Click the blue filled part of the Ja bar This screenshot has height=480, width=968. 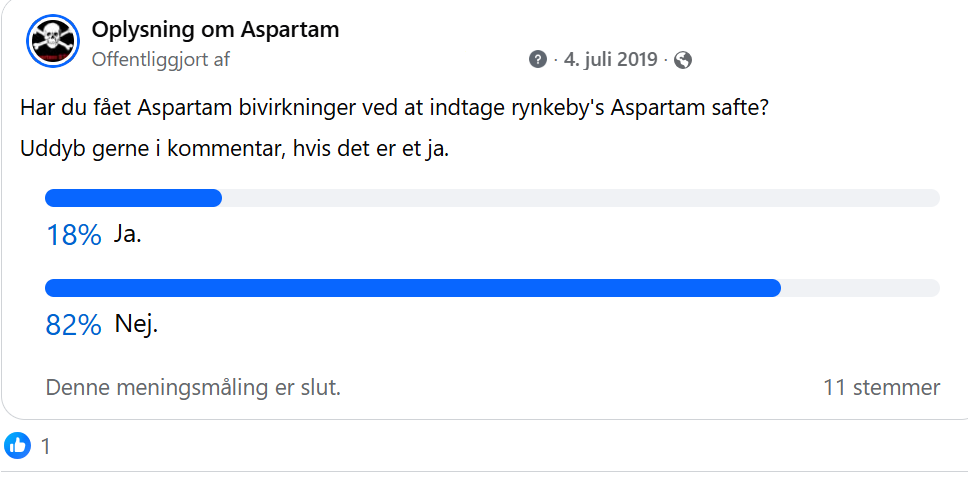(133, 198)
